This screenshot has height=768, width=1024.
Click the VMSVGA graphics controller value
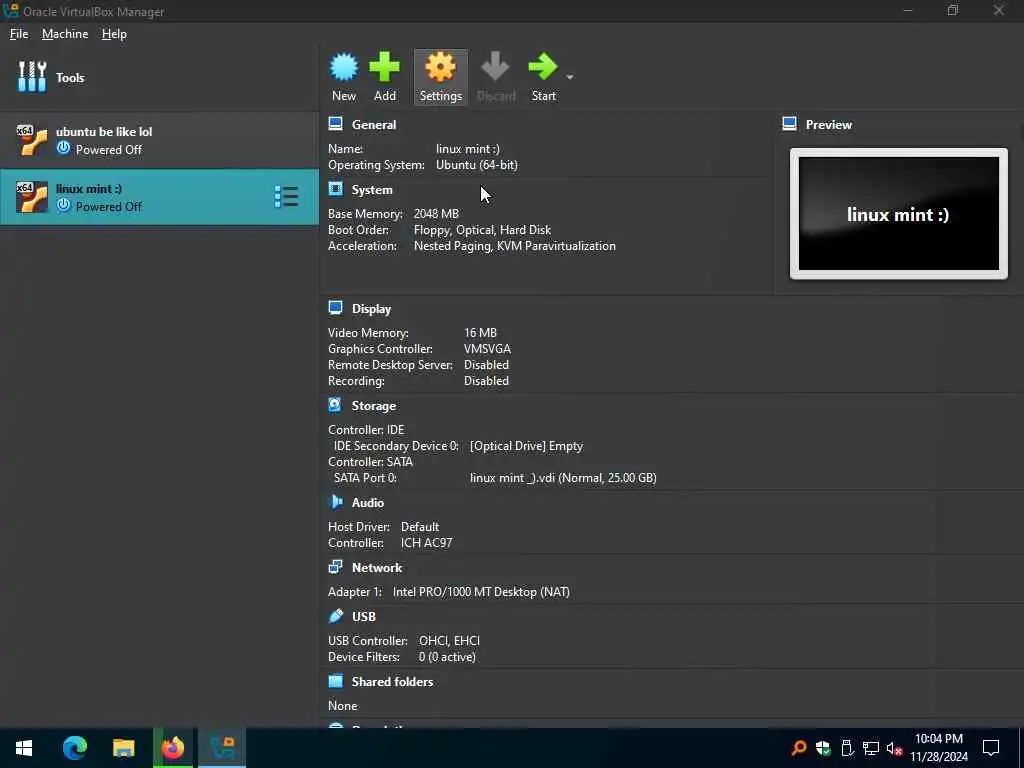tap(487, 349)
